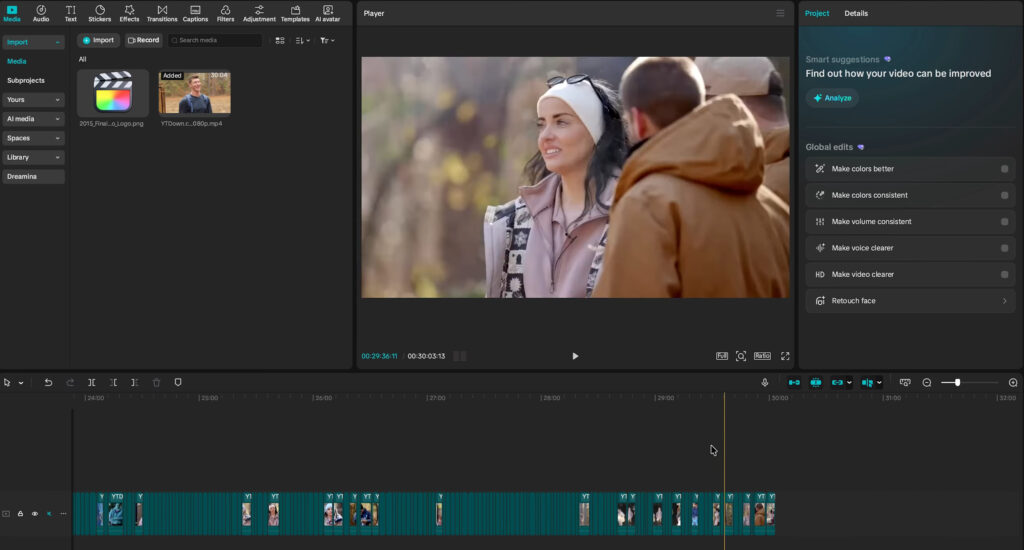Click the timeline zoom slider handle
The image size is (1024, 550).
pos(957,383)
